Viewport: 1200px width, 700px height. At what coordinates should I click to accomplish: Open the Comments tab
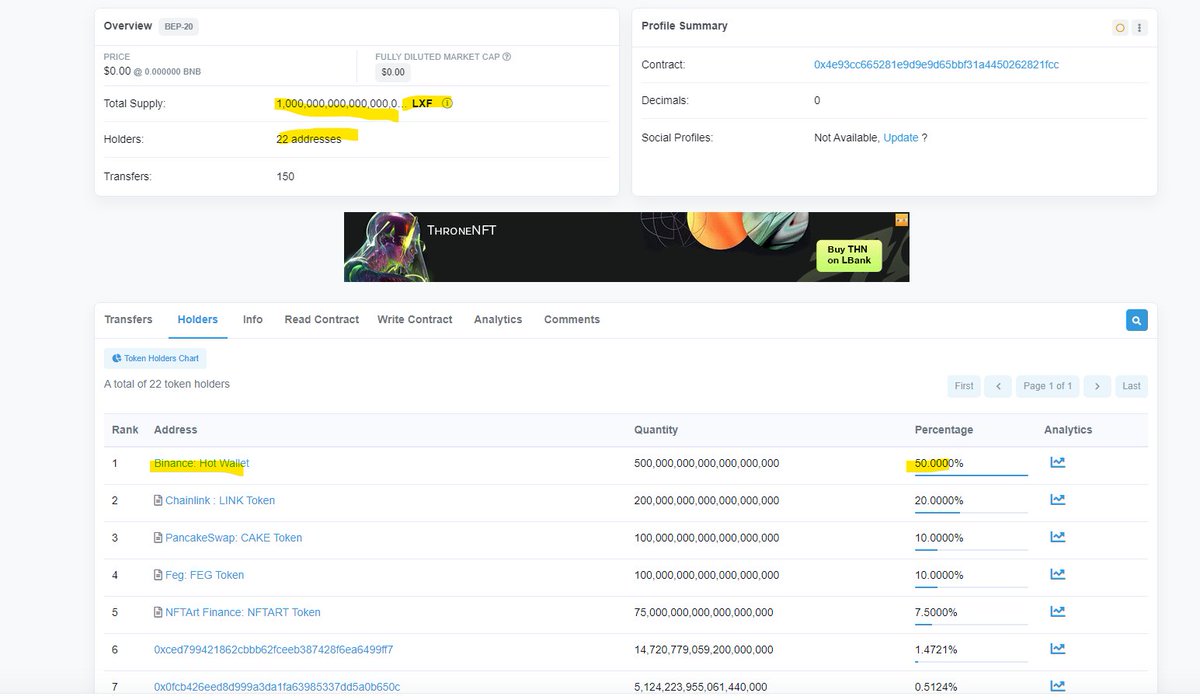coord(572,319)
